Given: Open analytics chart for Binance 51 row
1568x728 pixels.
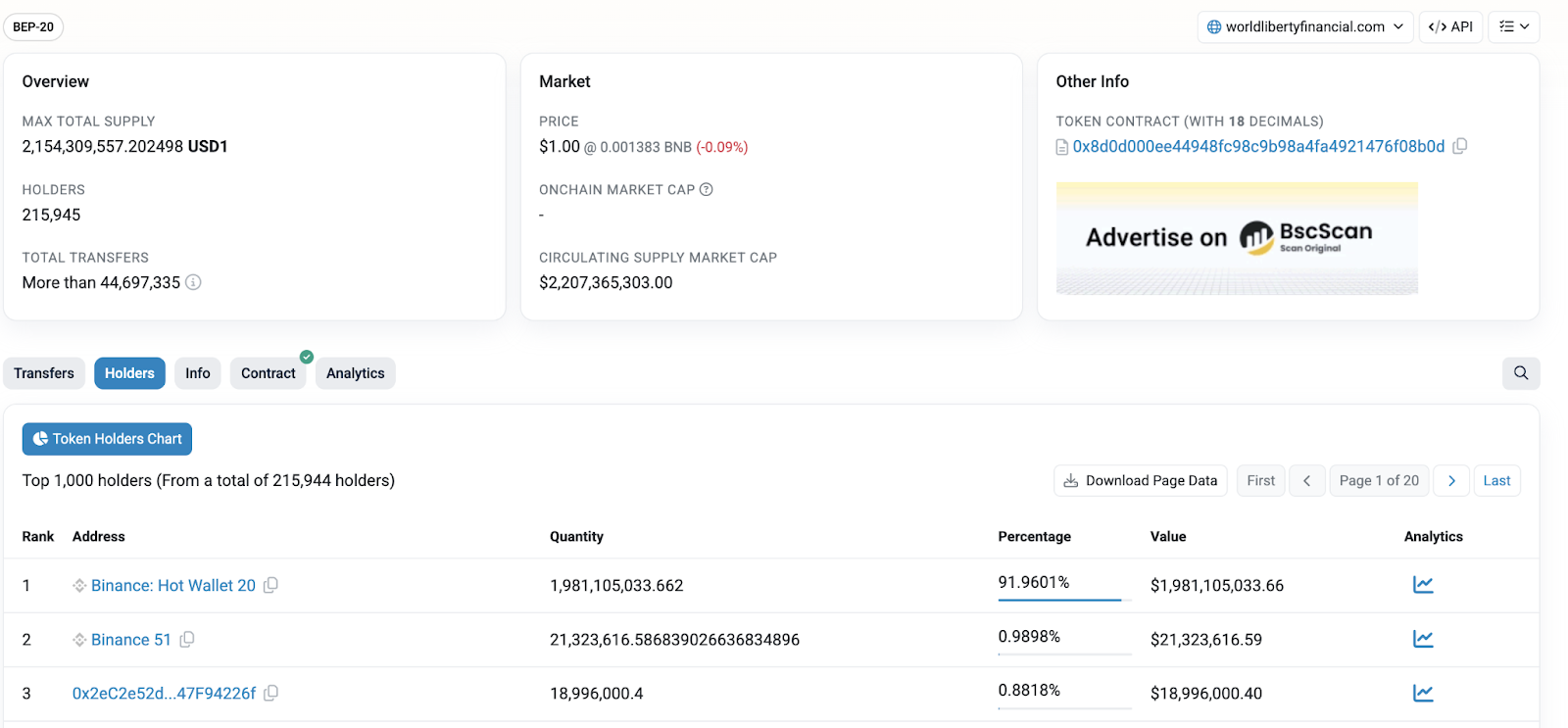Looking at the screenshot, I should click(x=1423, y=639).
